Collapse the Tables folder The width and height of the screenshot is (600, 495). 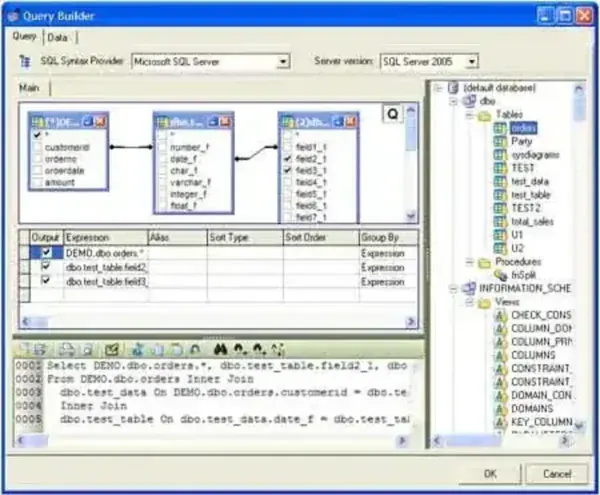(469, 115)
